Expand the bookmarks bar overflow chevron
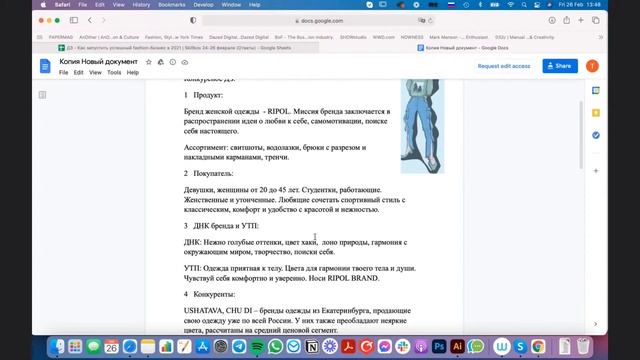The width and height of the screenshot is (640, 360). (x=600, y=37)
